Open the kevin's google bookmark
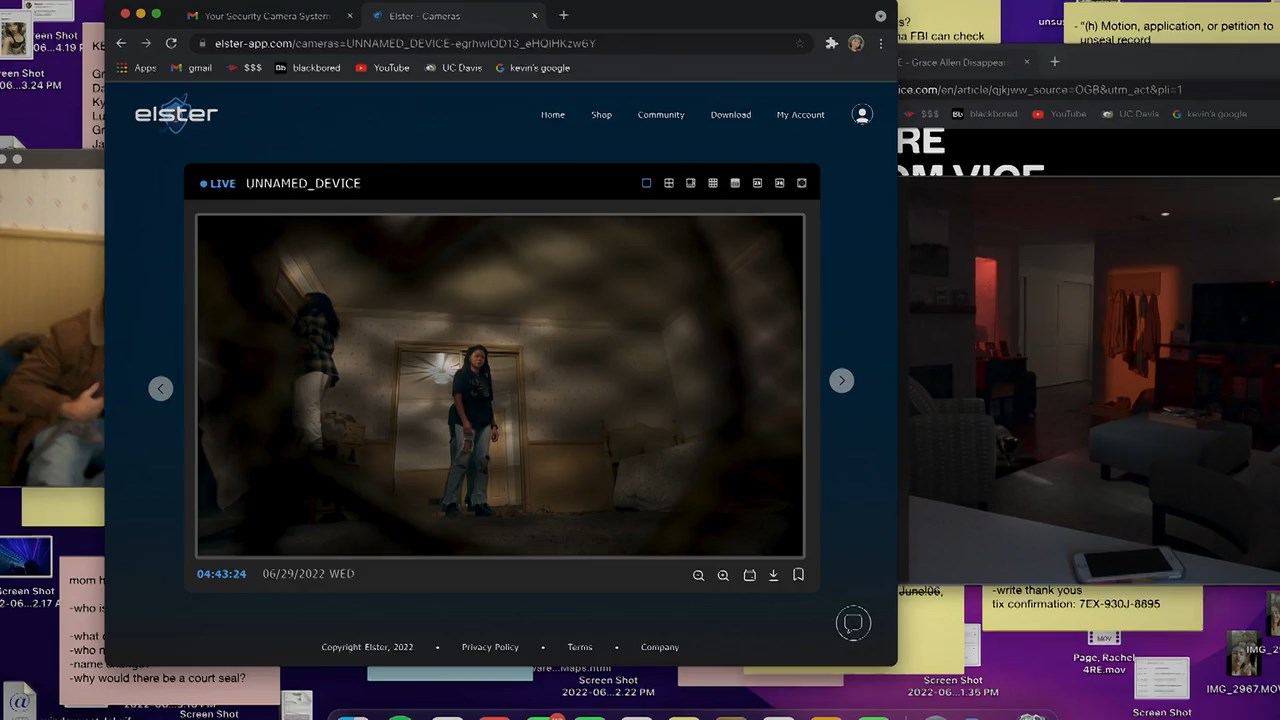Screen dimensions: 1280x720 (533, 68)
